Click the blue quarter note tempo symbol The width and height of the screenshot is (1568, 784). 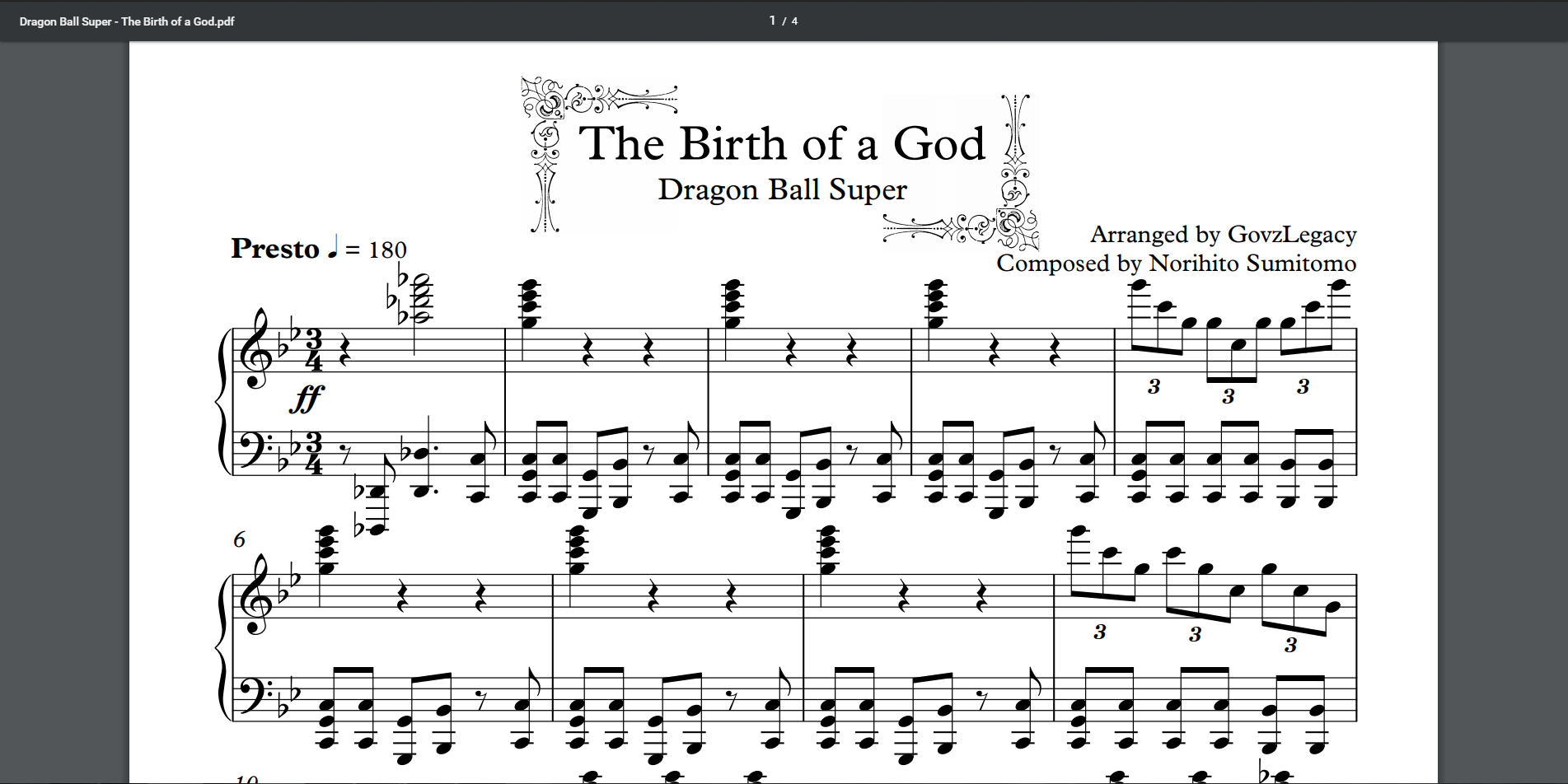333,246
